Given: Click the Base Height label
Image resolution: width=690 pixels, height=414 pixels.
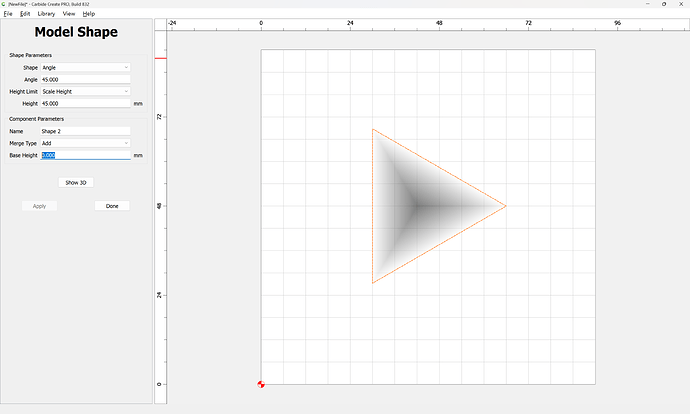Looking at the screenshot, I should (23, 155).
